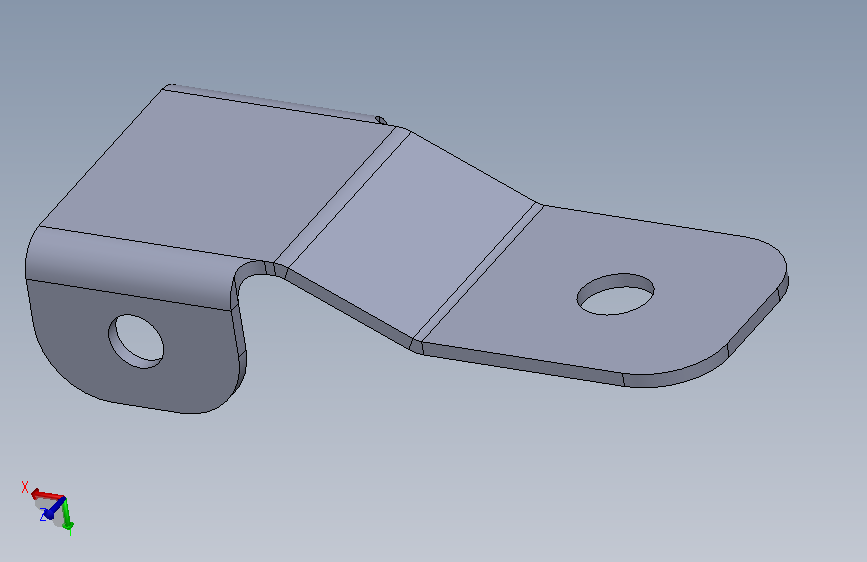Click the red X axis arrow of the triad
Image resolution: width=867 pixels, height=562 pixels.
point(46,493)
